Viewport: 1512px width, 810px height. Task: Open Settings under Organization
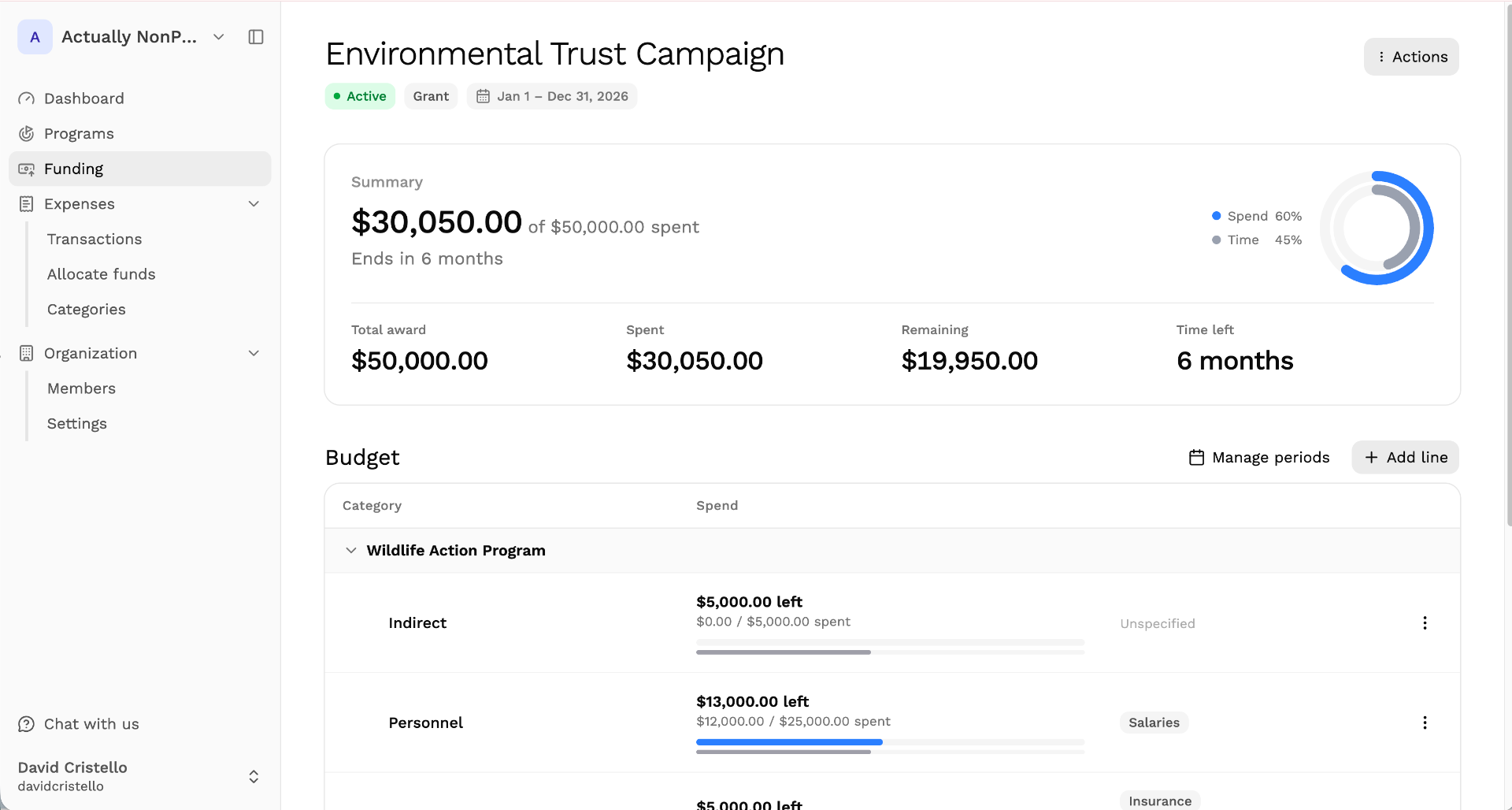coord(77,424)
